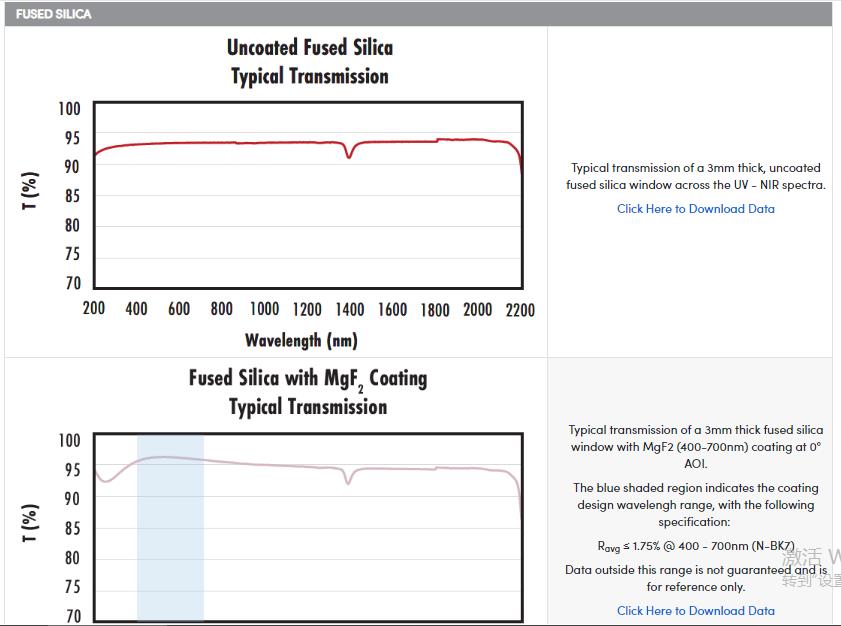Click the MgF2 curve dip near 1400 nm

point(348,481)
